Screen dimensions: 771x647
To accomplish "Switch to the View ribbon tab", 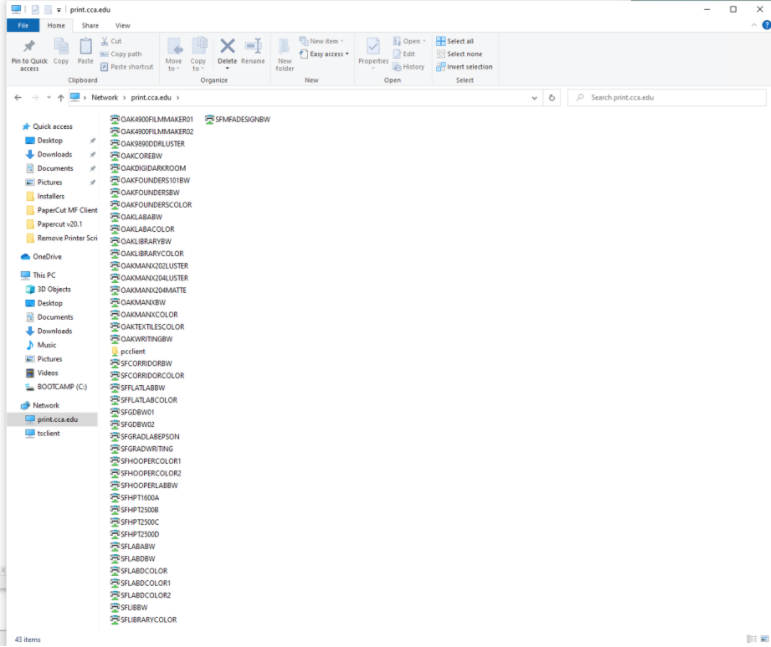I will tap(122, 26).
